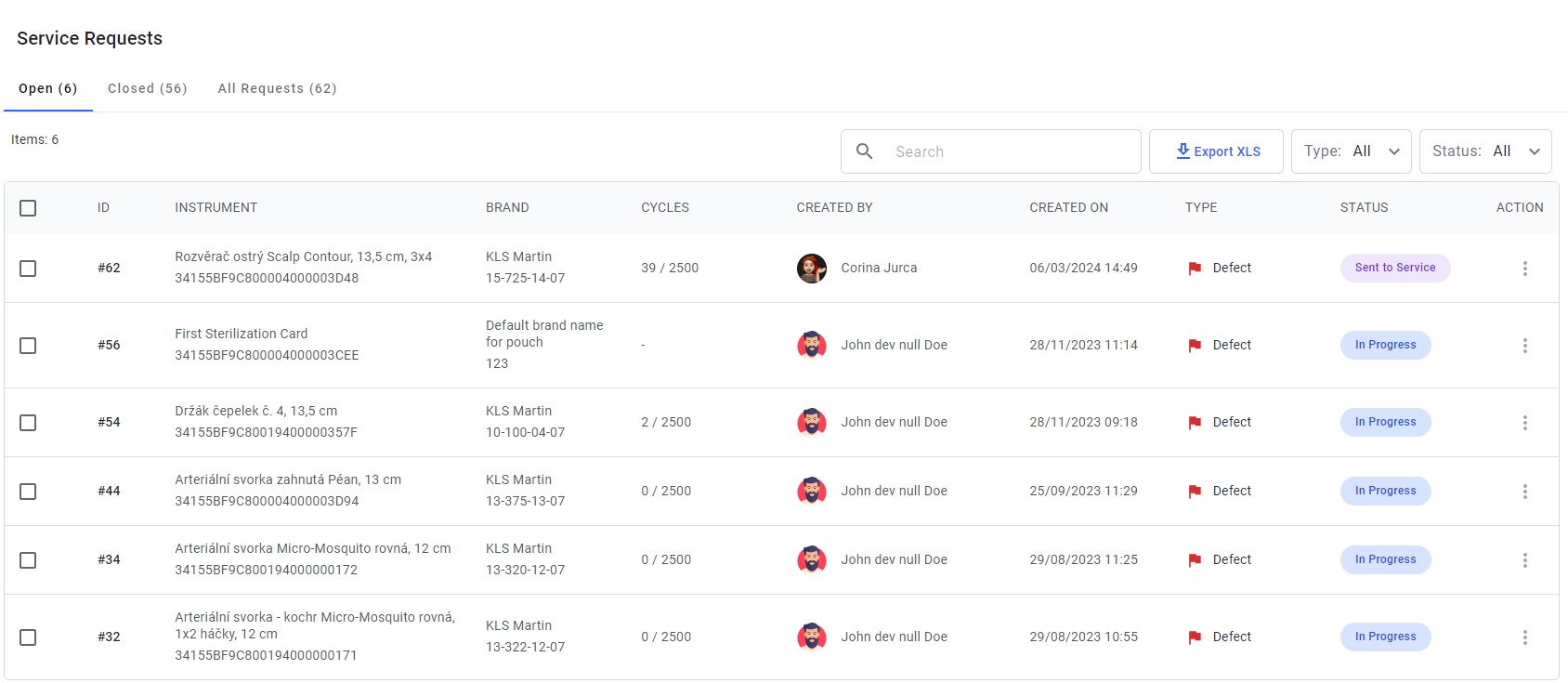Click created date 25/09/2023 11:29
Screen dimensions: 1568x683
pyautogui.click(x=1083, y=491)
